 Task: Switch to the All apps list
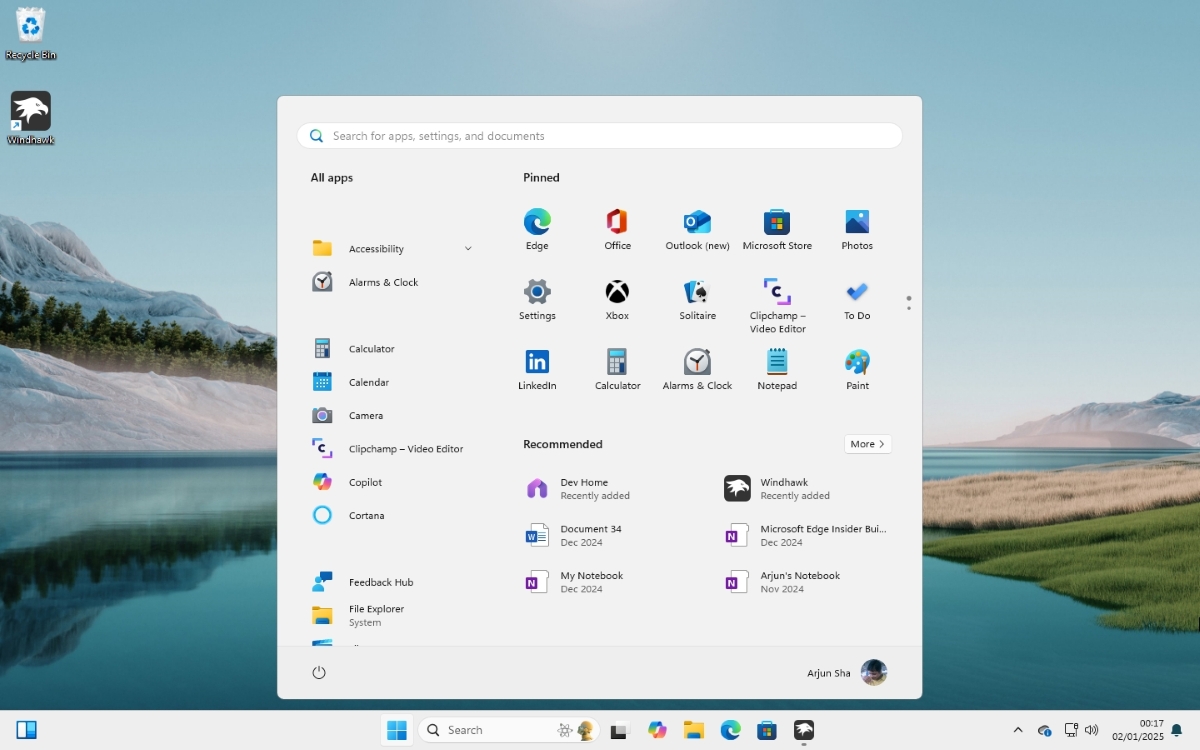click(x=331, y=177)
